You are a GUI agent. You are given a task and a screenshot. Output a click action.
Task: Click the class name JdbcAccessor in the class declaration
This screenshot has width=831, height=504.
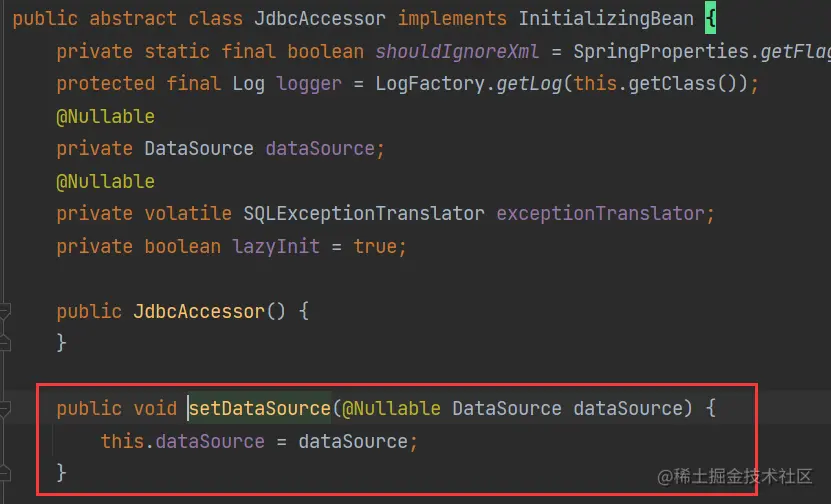point(320,19)
